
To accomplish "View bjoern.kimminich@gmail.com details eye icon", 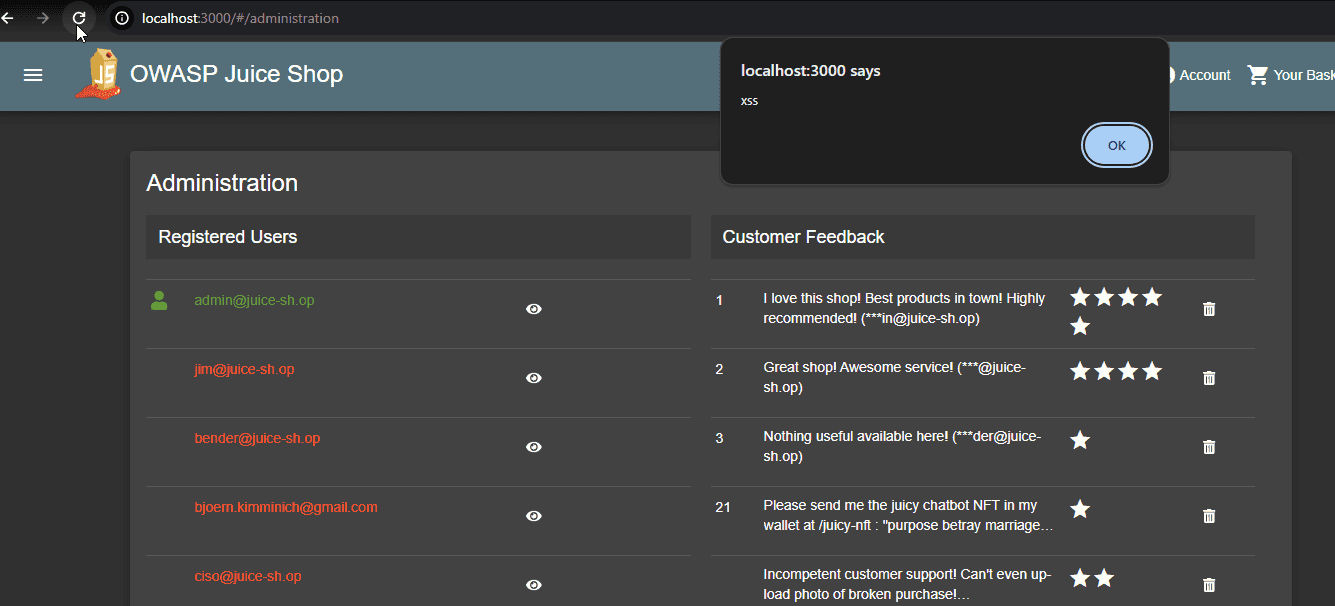I will point(534,516).
